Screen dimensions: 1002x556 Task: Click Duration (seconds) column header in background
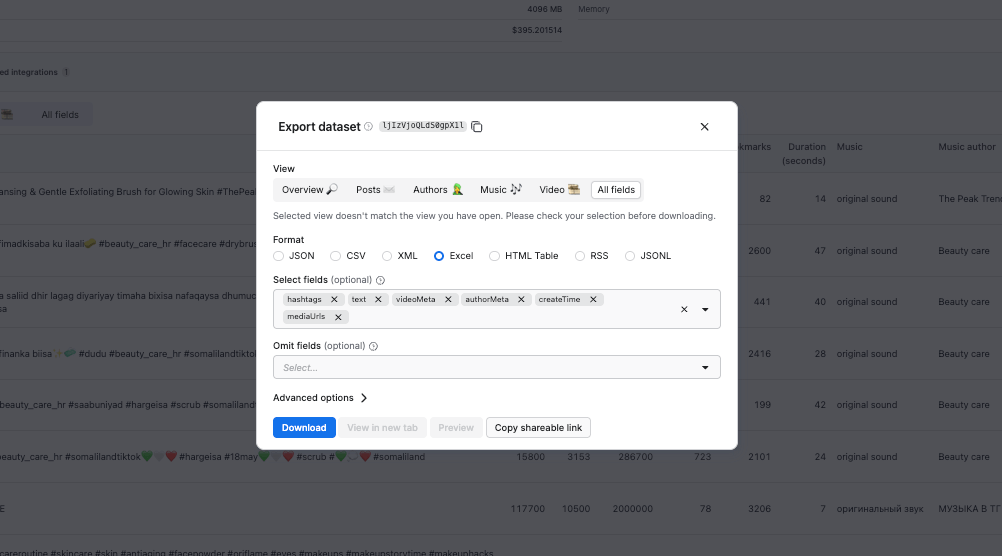[804, 153]
